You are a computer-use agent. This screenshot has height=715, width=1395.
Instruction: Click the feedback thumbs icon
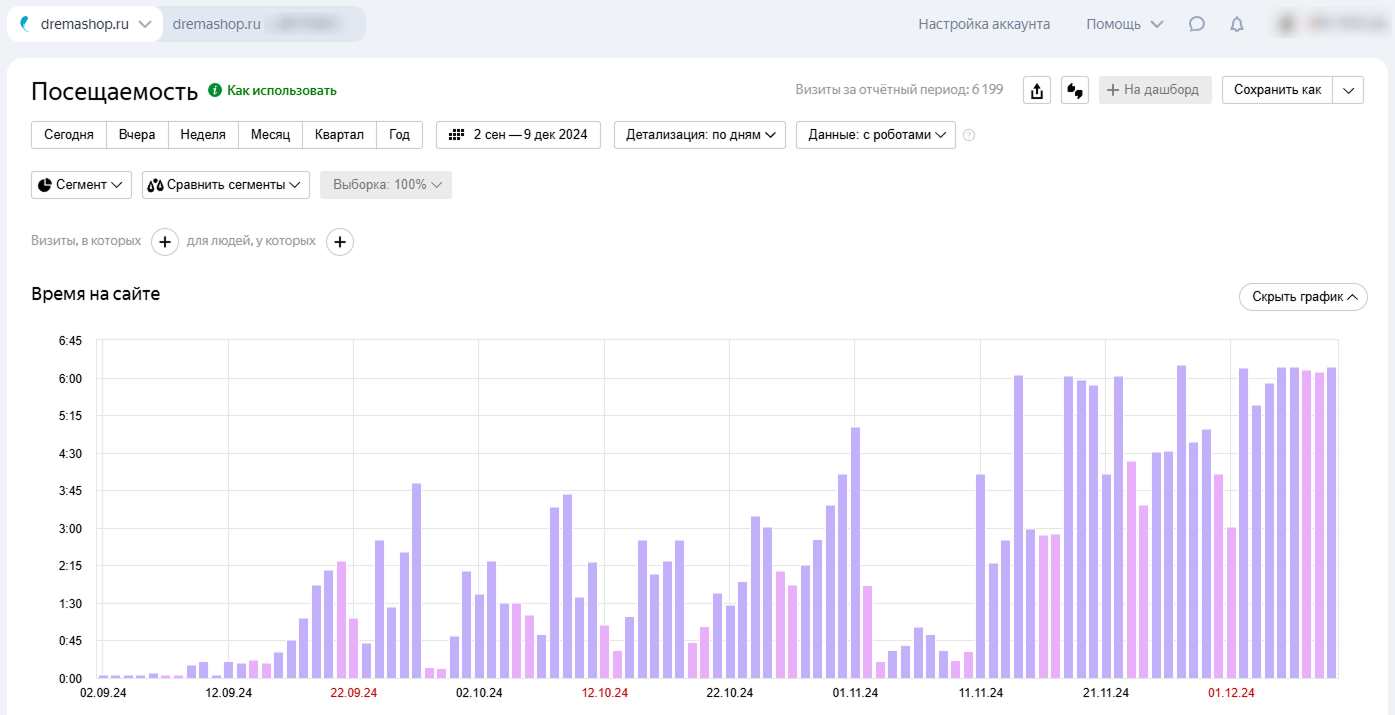(1075, 90)
